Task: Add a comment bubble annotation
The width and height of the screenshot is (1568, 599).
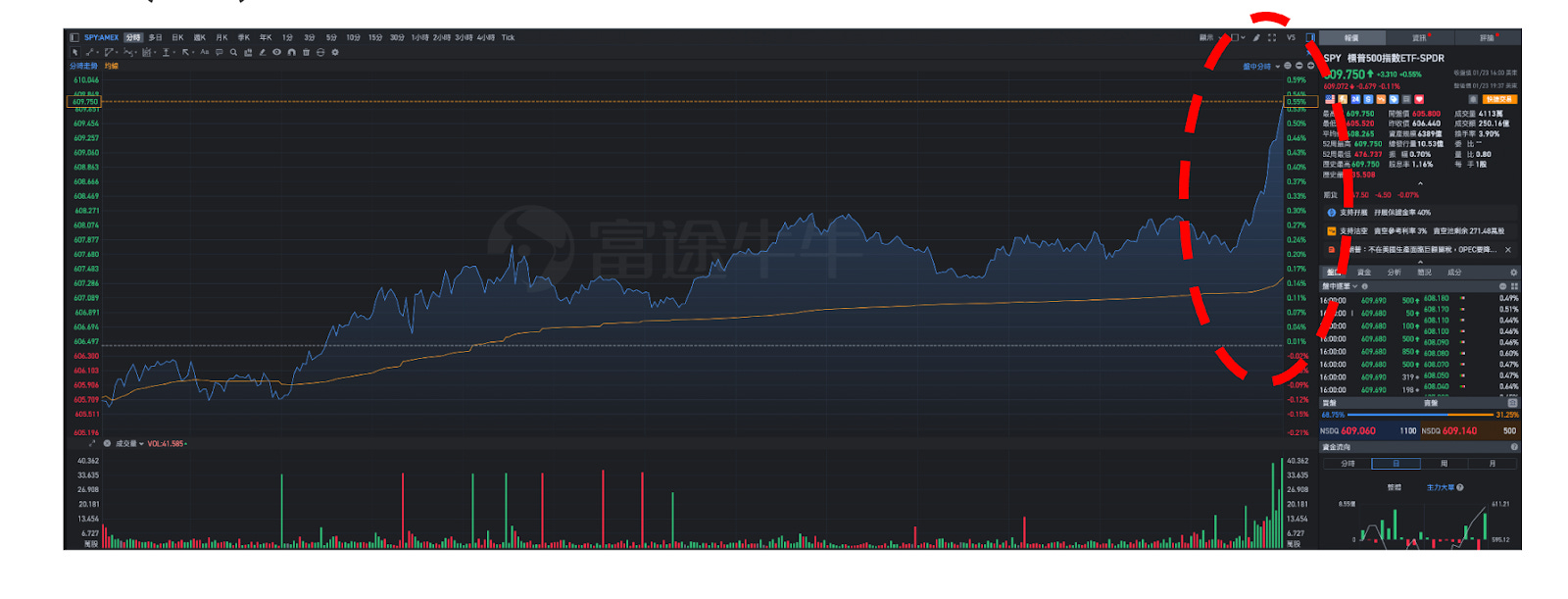Action: tap(220, 52)
